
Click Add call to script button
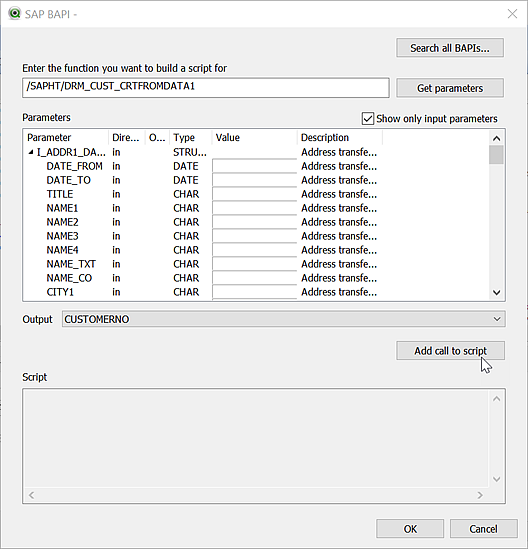[x=450, y=350]
